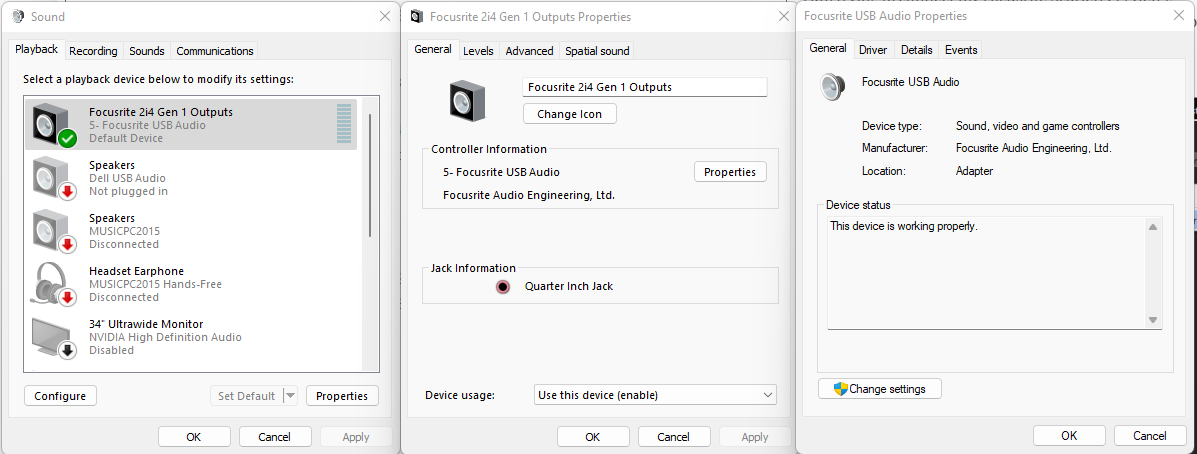
Task: Click the speaker icon in Focusrite USB Audio Properties
Action: (x=832, y=87)
